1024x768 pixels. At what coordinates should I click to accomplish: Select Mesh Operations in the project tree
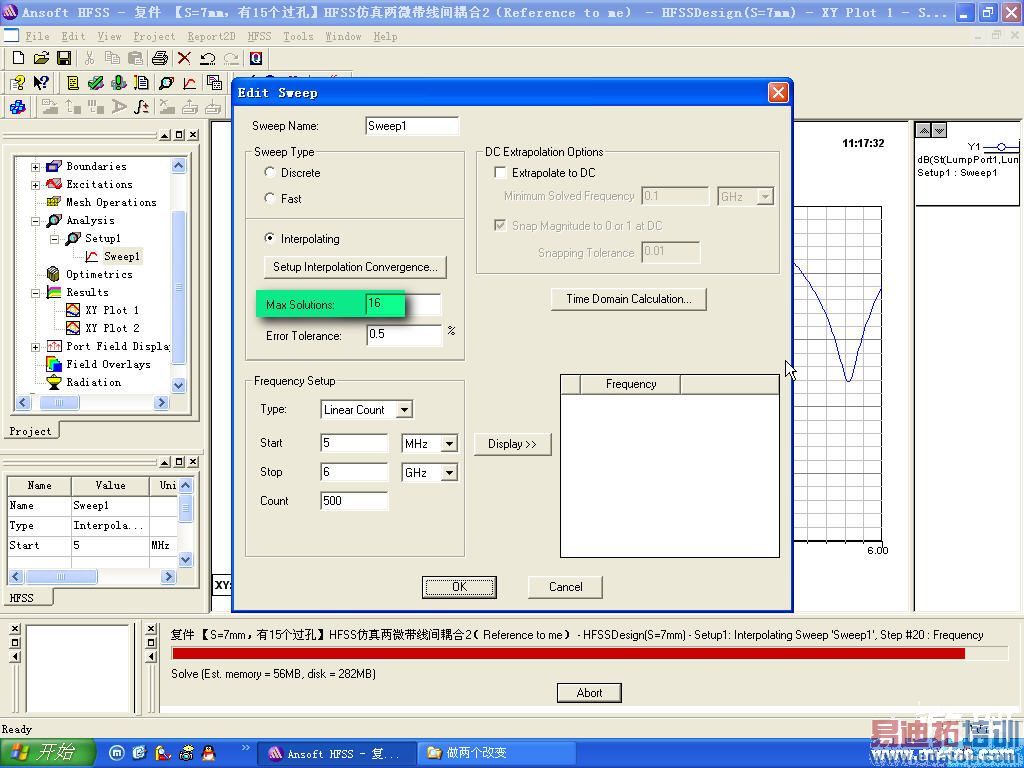[111, 202]
